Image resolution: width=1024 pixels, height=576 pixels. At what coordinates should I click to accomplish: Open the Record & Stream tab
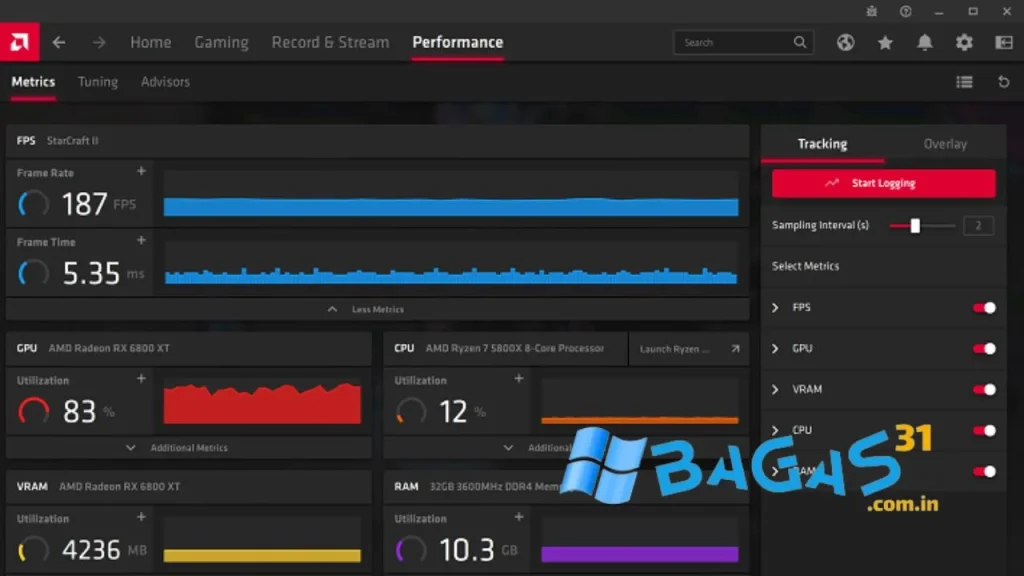330,42
